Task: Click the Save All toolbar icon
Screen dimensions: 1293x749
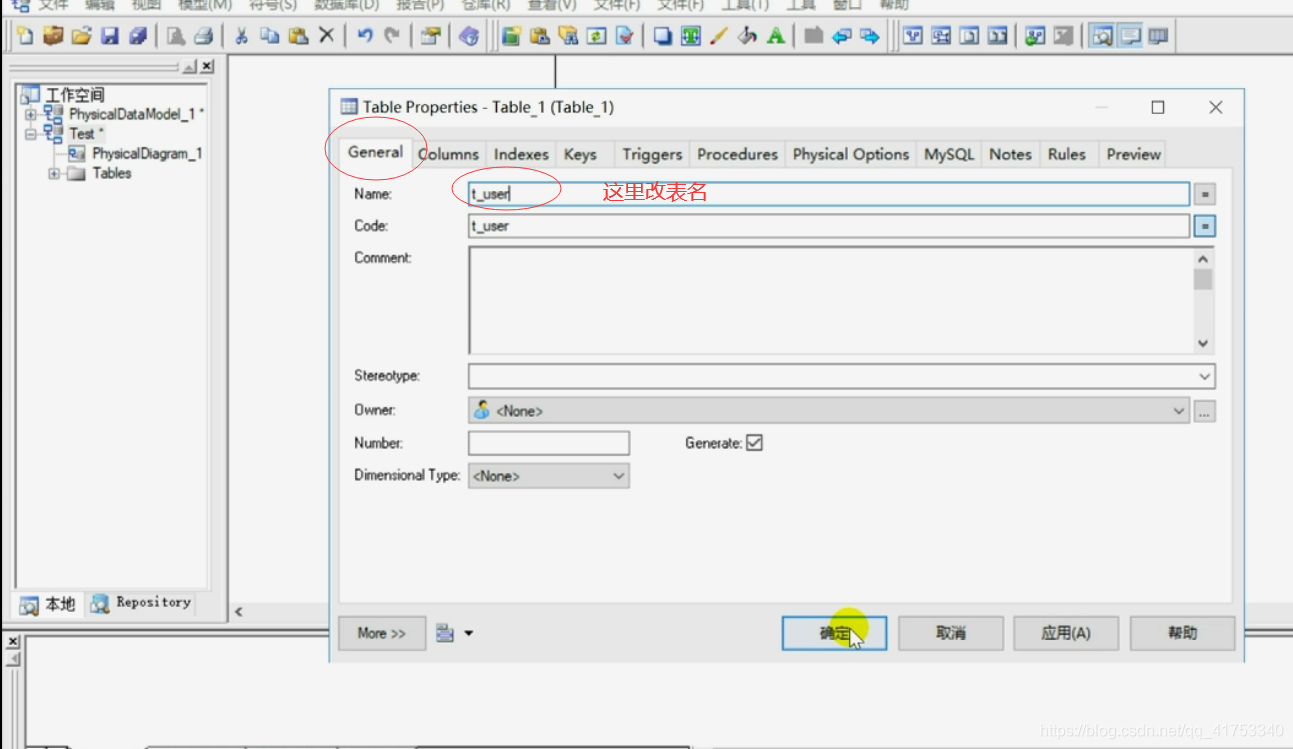Action: pos(138,36)
